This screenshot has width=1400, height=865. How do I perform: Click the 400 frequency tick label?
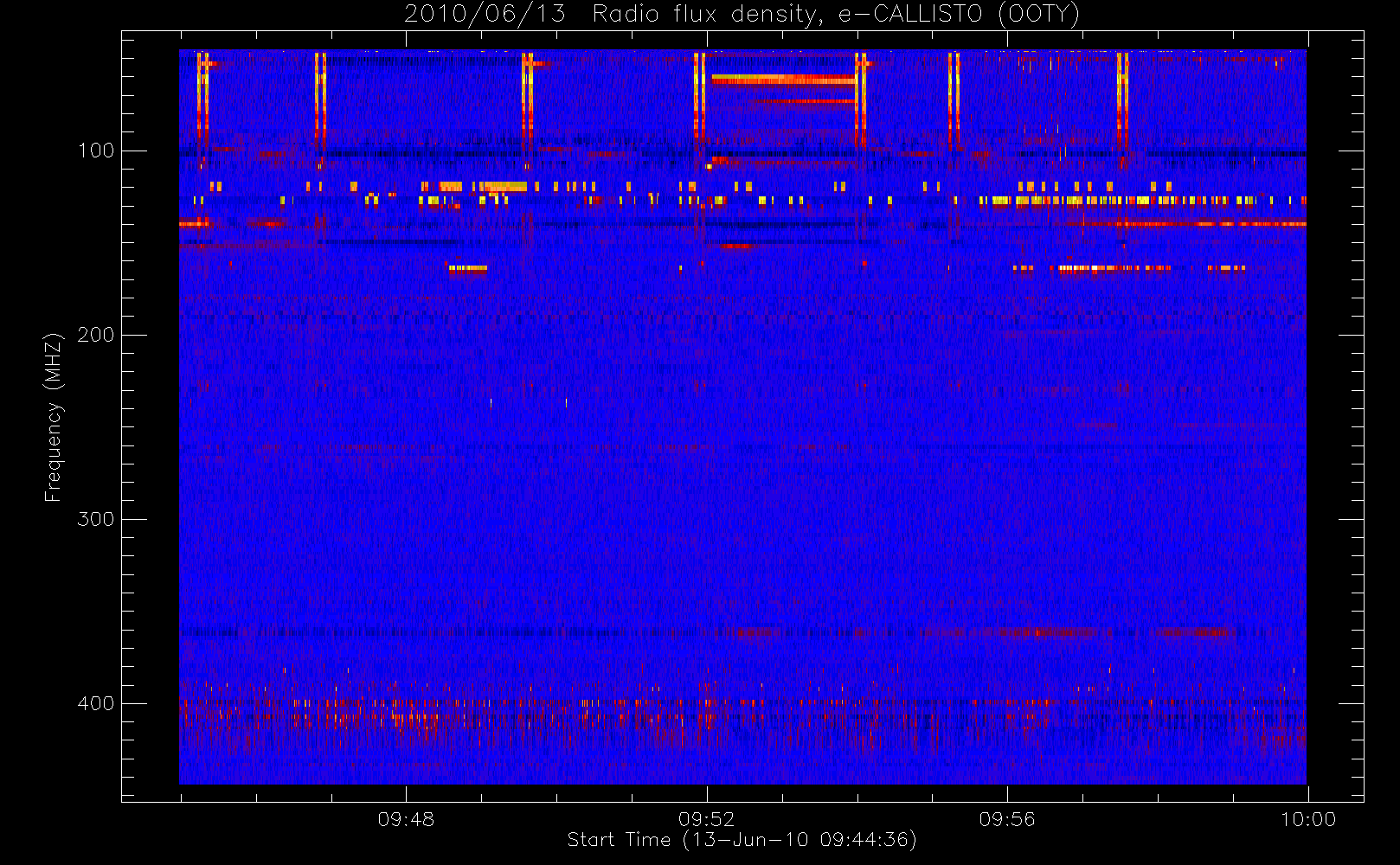[x=96, y=703]
